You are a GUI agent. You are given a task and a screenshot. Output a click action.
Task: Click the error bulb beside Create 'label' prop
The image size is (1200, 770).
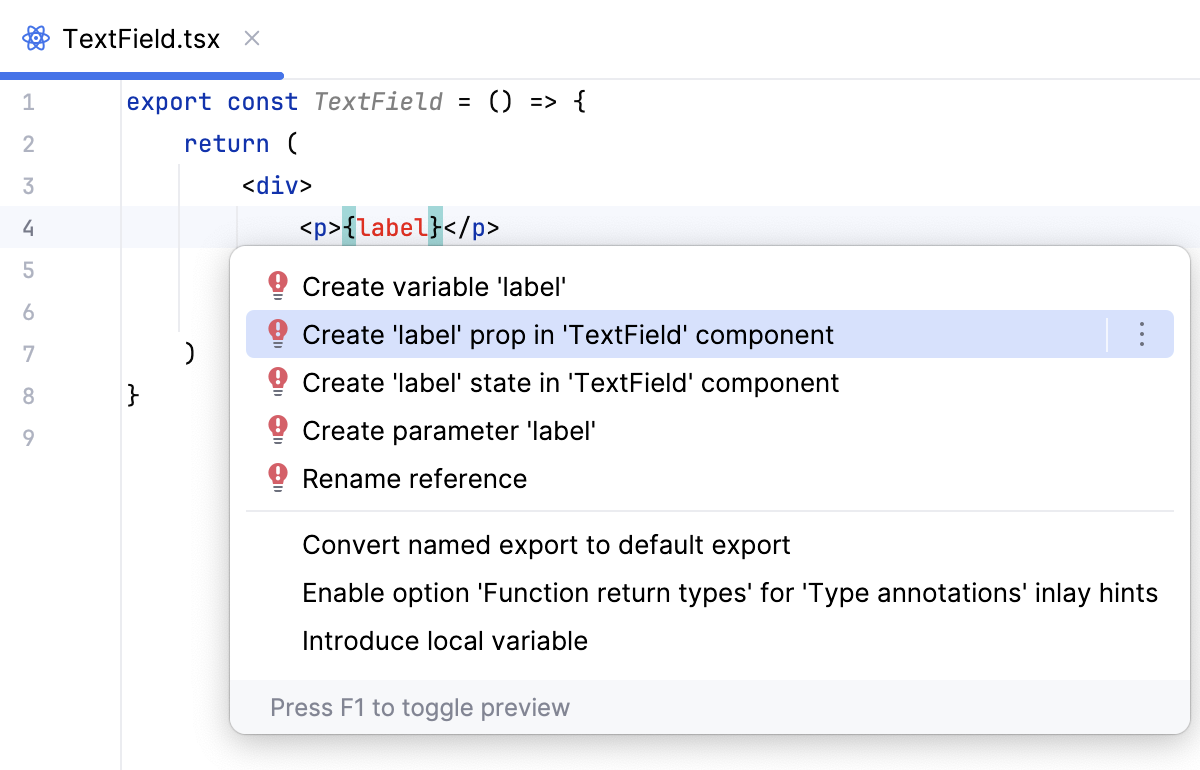tap(279, 335)
